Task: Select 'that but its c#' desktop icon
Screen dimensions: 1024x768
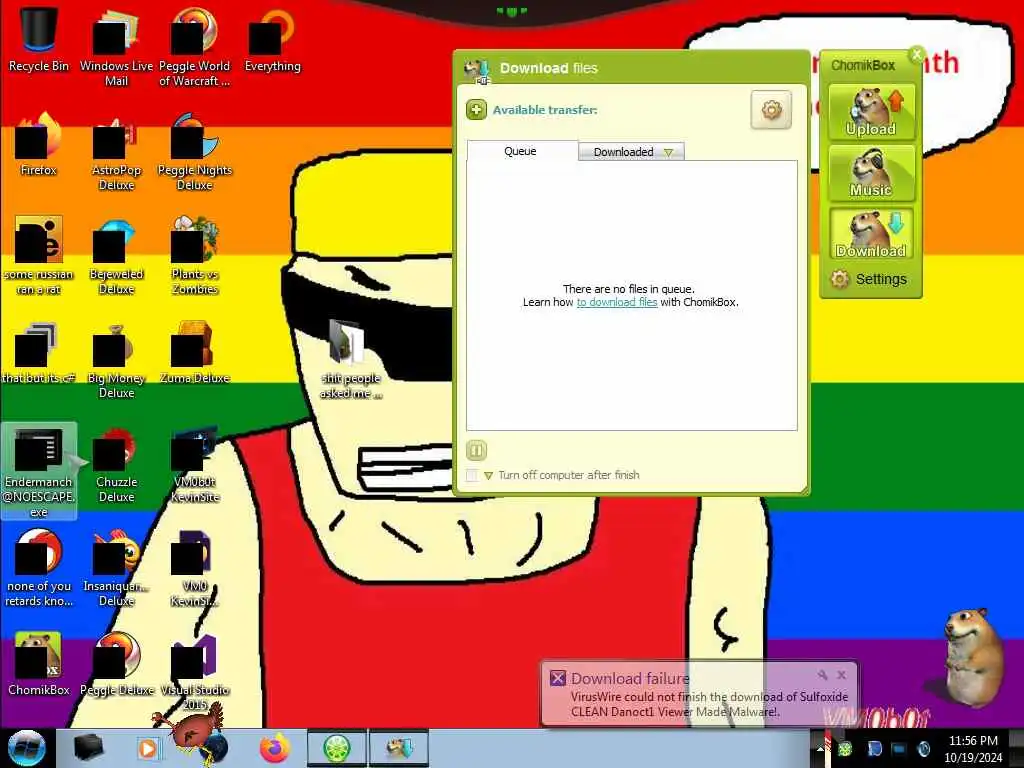Action: [x=39, y=352]
